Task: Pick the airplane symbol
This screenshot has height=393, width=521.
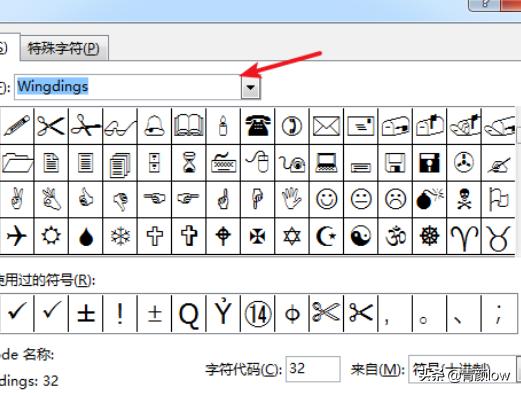Action: click(x=17, y=236)
